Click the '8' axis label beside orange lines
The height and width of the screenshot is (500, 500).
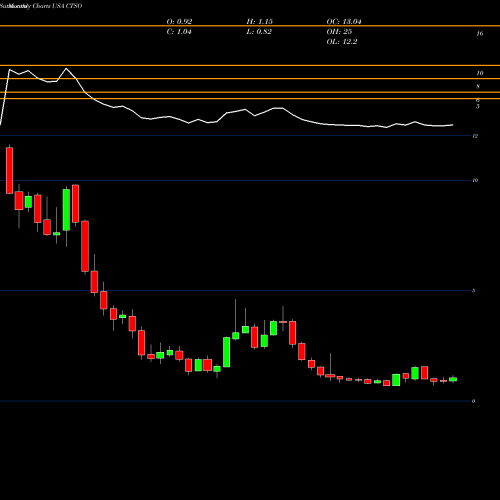(x=478, y=87)
